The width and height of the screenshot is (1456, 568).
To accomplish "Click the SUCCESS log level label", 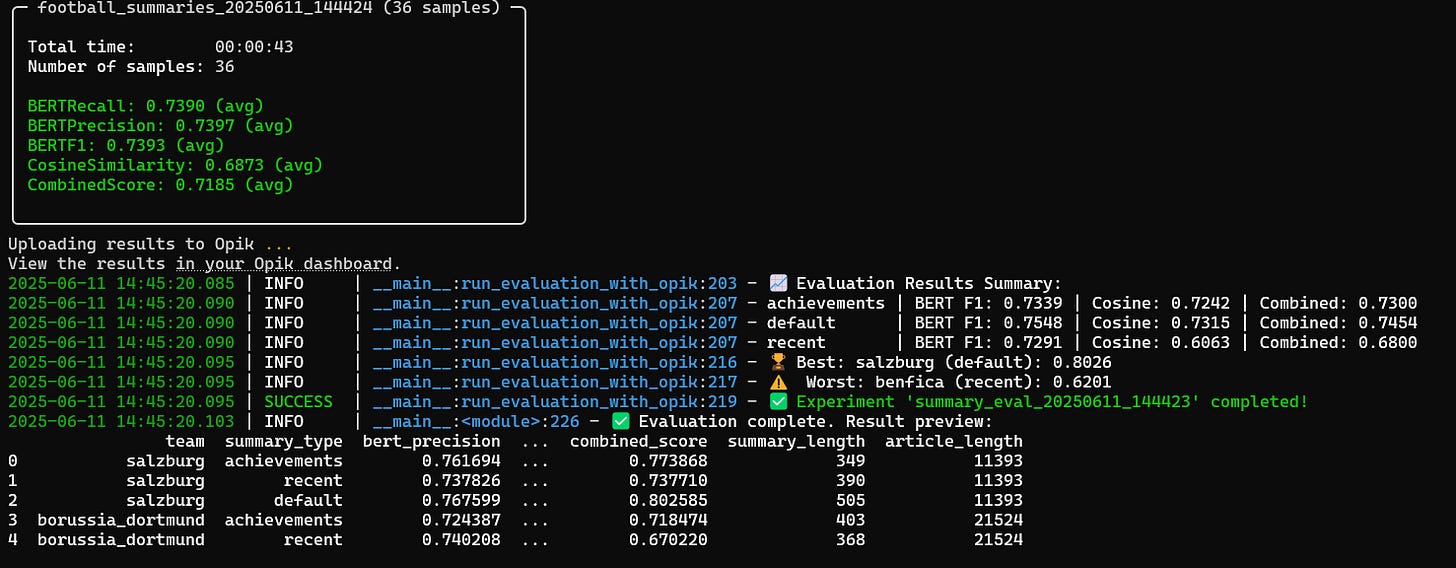I will pos(299,401).
